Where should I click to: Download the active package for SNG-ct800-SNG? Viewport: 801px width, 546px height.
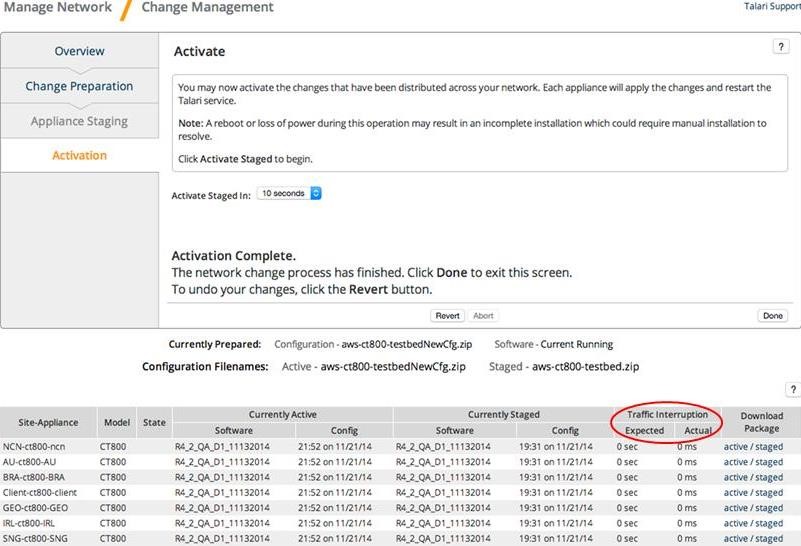click(736, 538)
